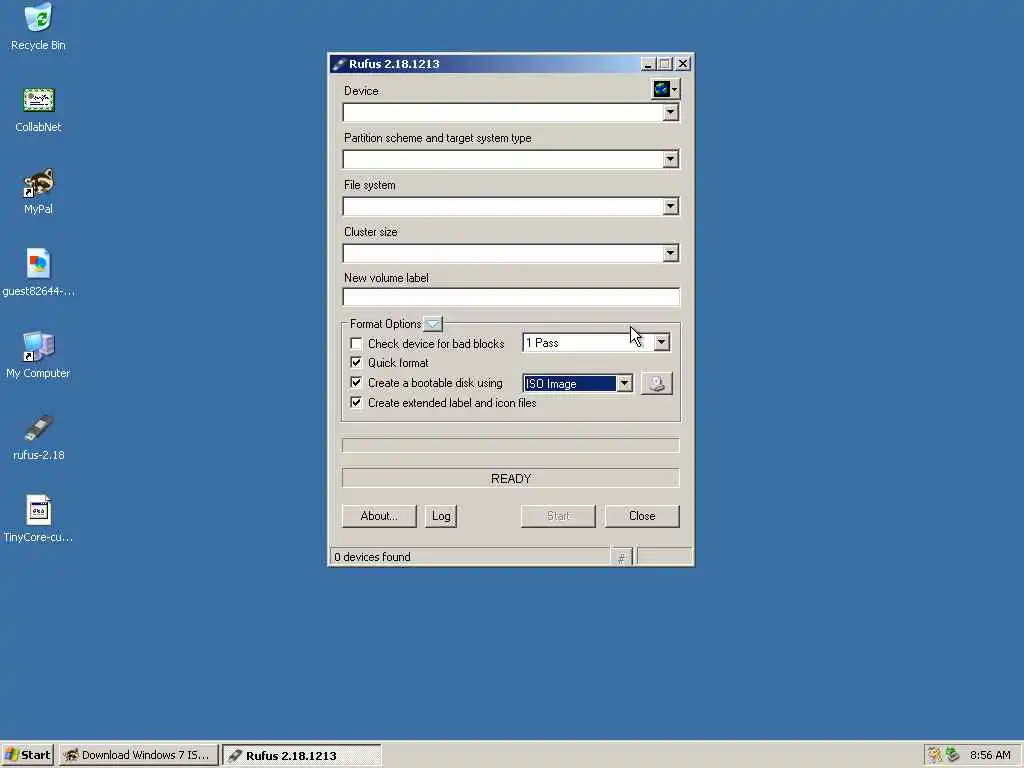Open the 1 Pass bad blocks dropdown
The height and width of the screenshot is (768, 1024).
pyautogui.click(x=661, y=342)
